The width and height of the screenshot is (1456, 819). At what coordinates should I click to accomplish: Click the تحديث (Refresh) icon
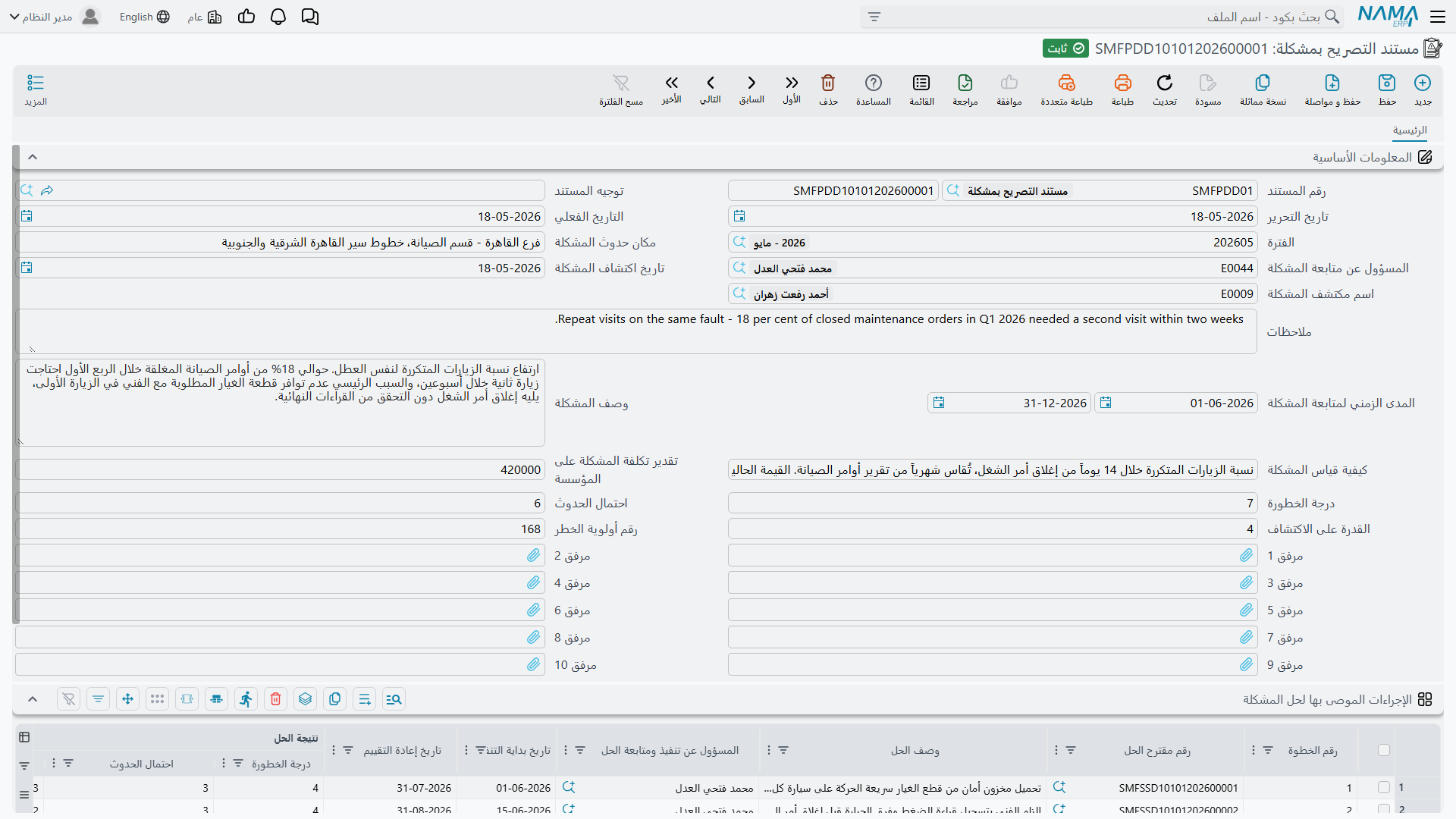[x=1165, y=83]
